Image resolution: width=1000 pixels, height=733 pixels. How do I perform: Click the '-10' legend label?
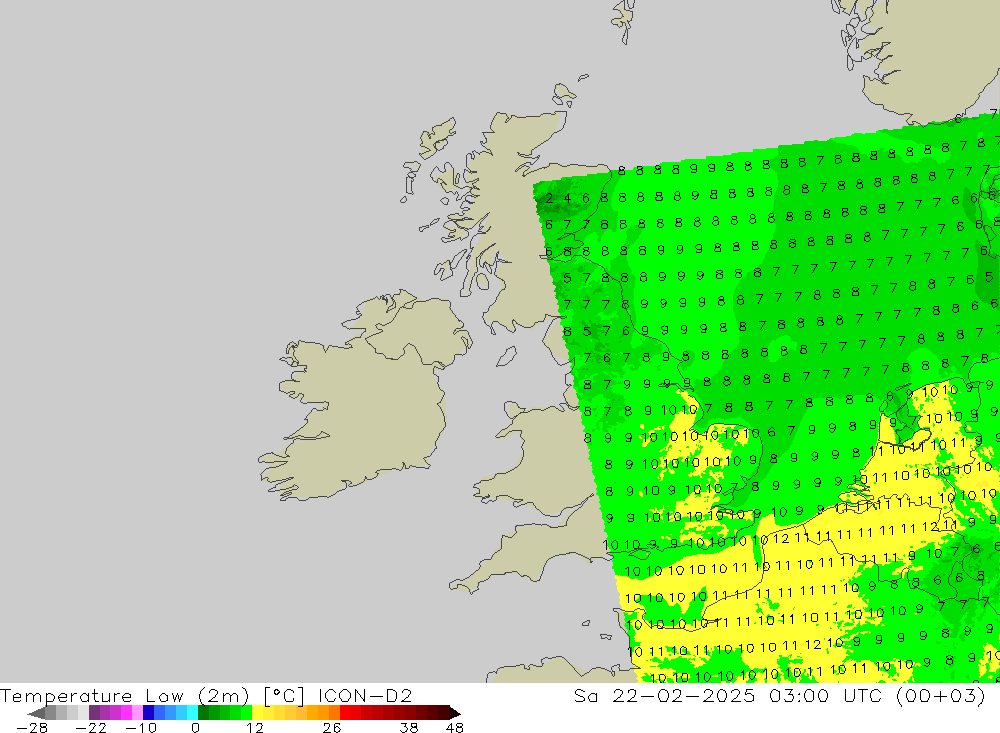[141, 728]
